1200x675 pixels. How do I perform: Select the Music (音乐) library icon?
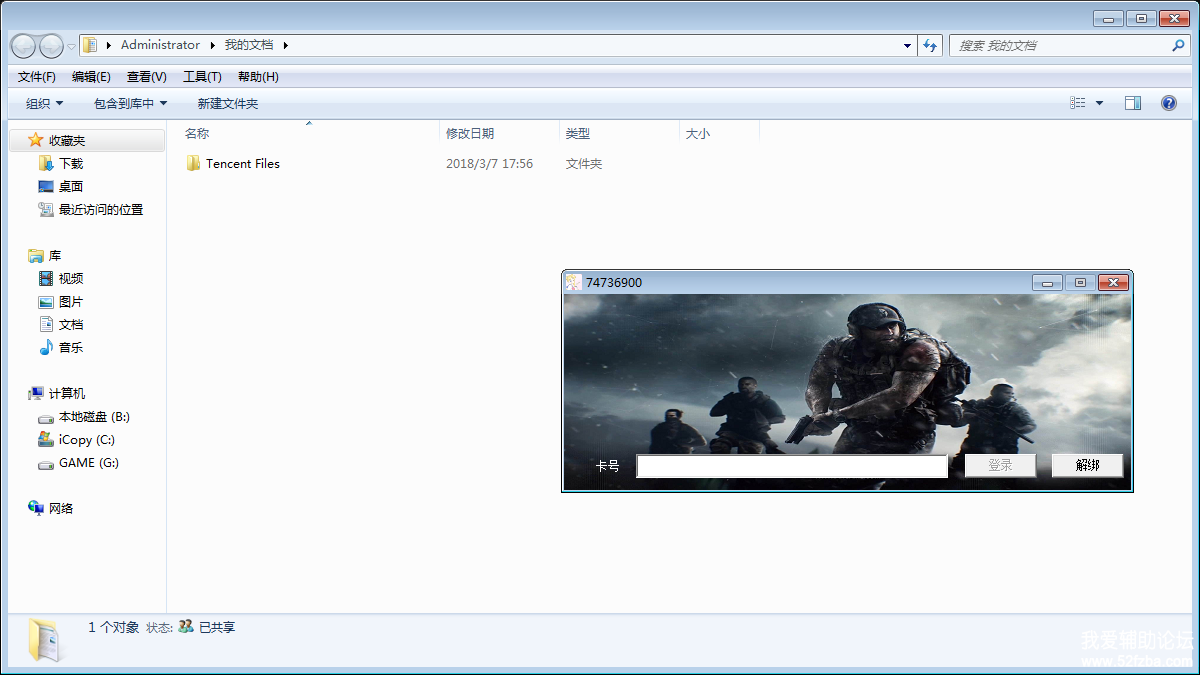46,347
